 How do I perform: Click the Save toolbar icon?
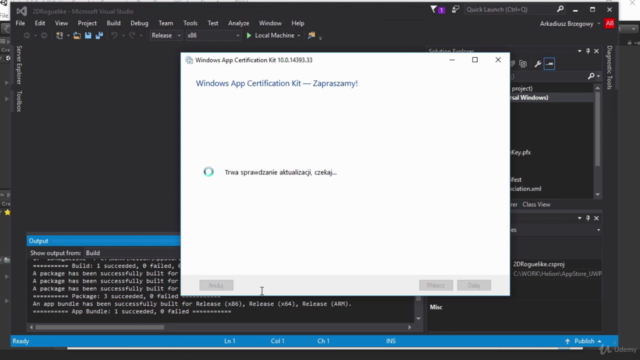pyautogui.click(x=88, y=36)
